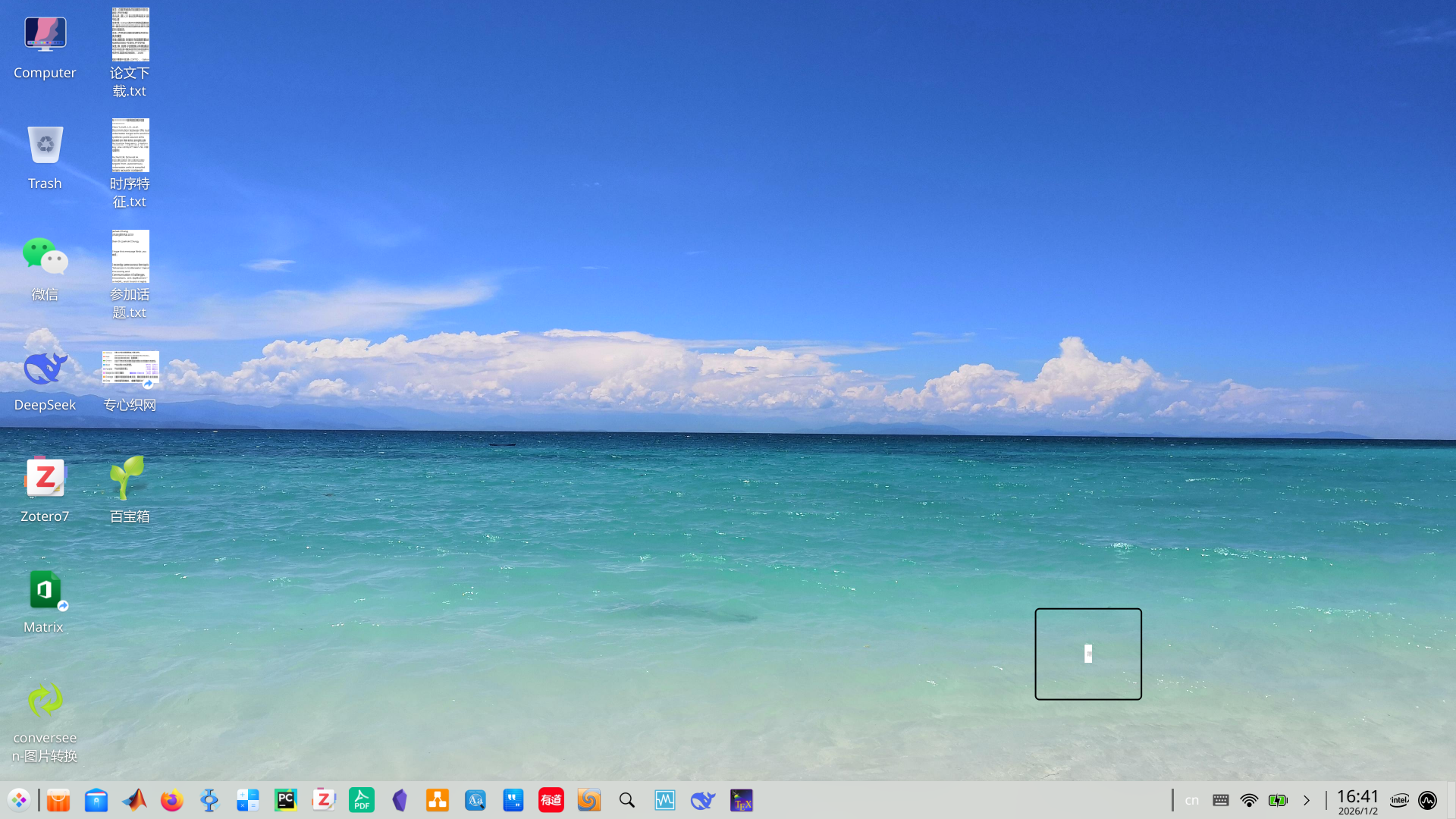Screen dimensions: 1456x819
Task: Select the Trash desktop icon
Action: pos(45,158)
